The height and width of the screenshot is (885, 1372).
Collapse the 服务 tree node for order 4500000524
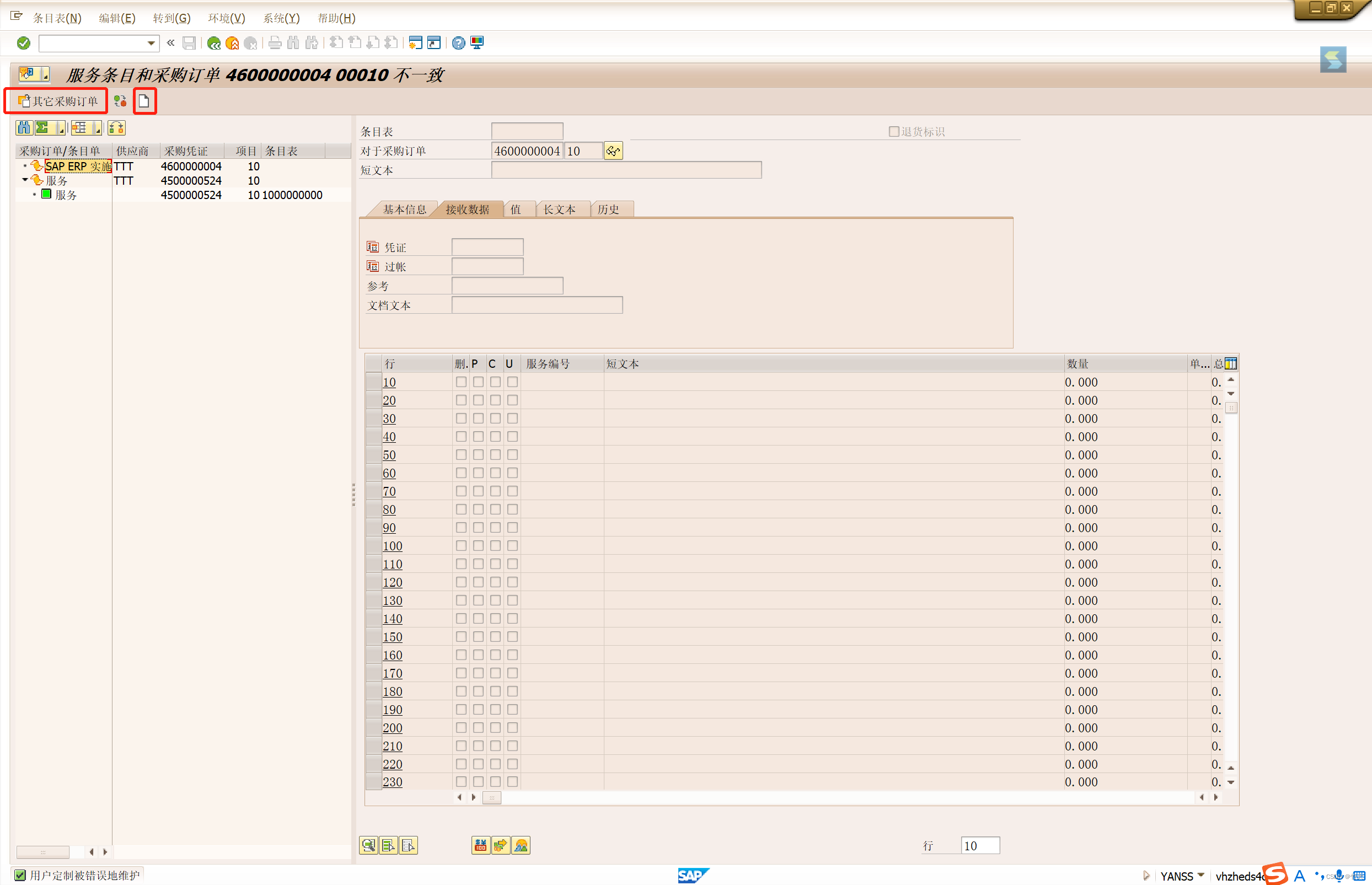point(25,180)
